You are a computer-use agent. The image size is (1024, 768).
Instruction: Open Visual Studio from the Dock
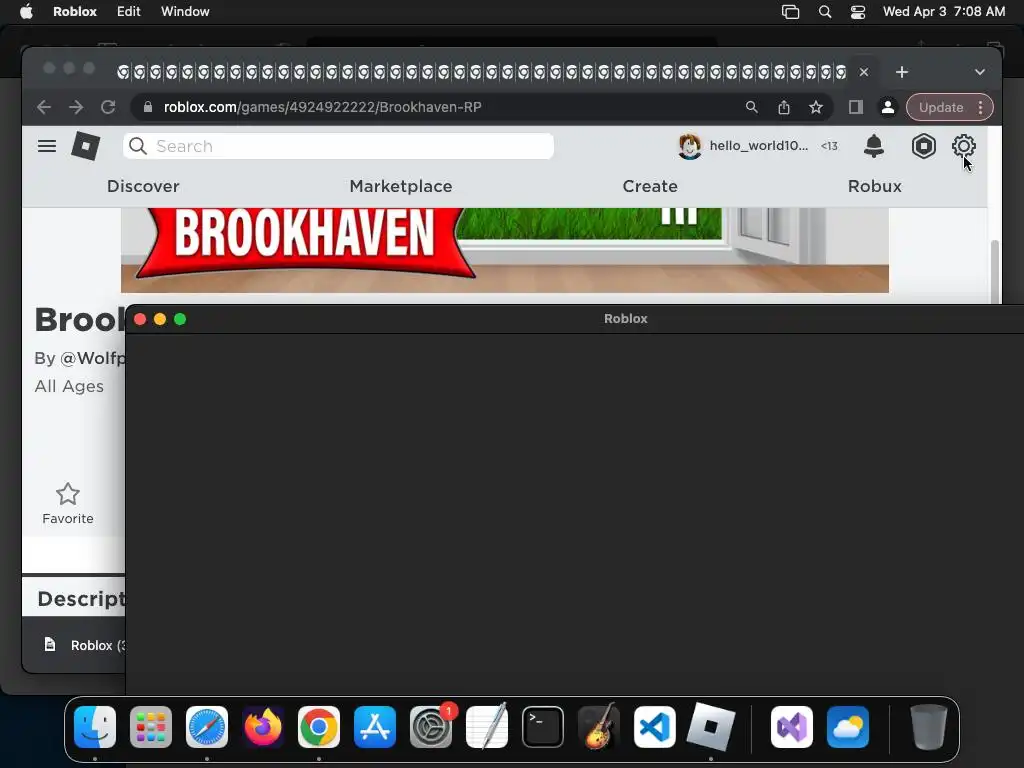792,727
